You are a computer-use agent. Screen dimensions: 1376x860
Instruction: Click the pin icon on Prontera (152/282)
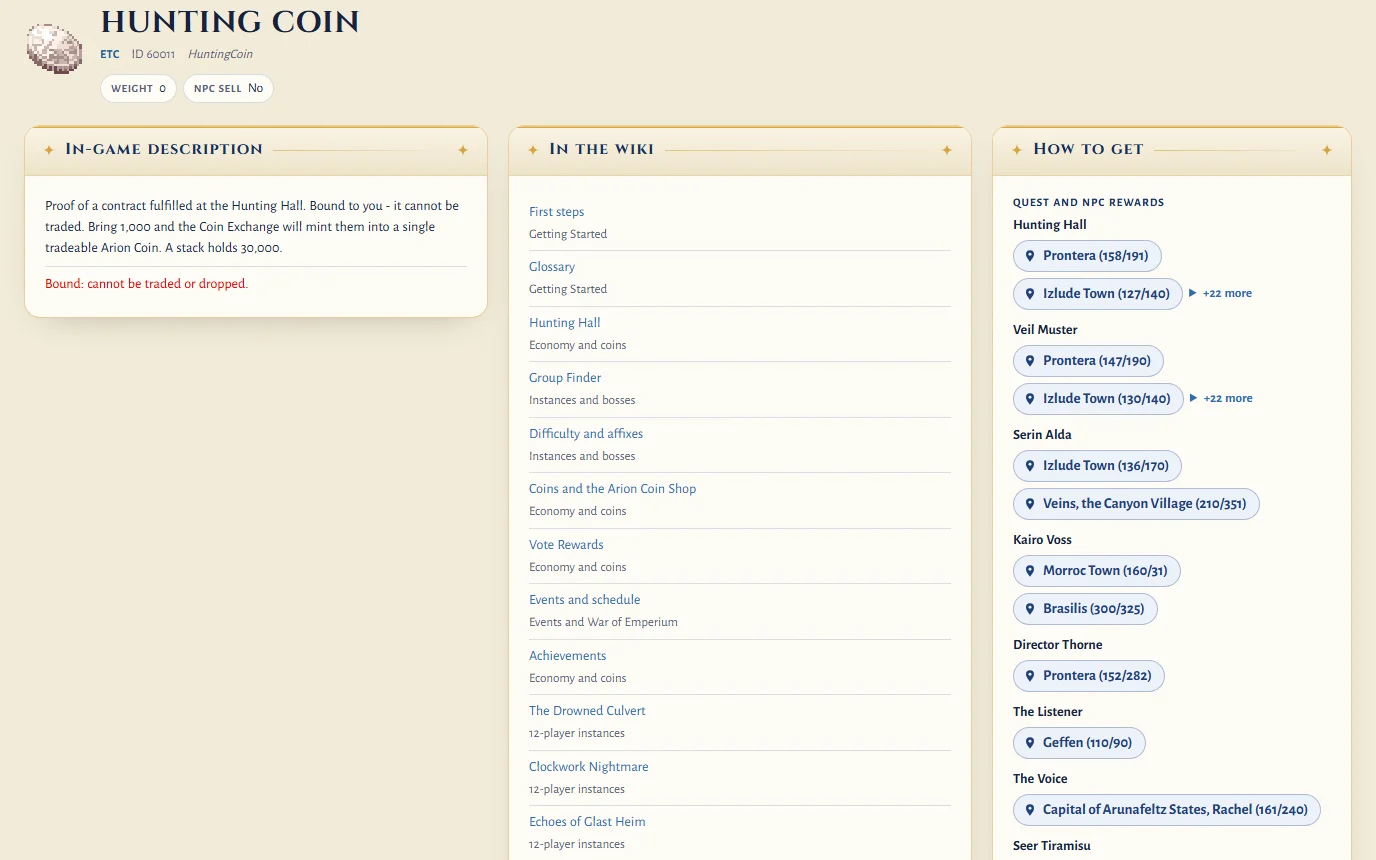point(1030,676)
